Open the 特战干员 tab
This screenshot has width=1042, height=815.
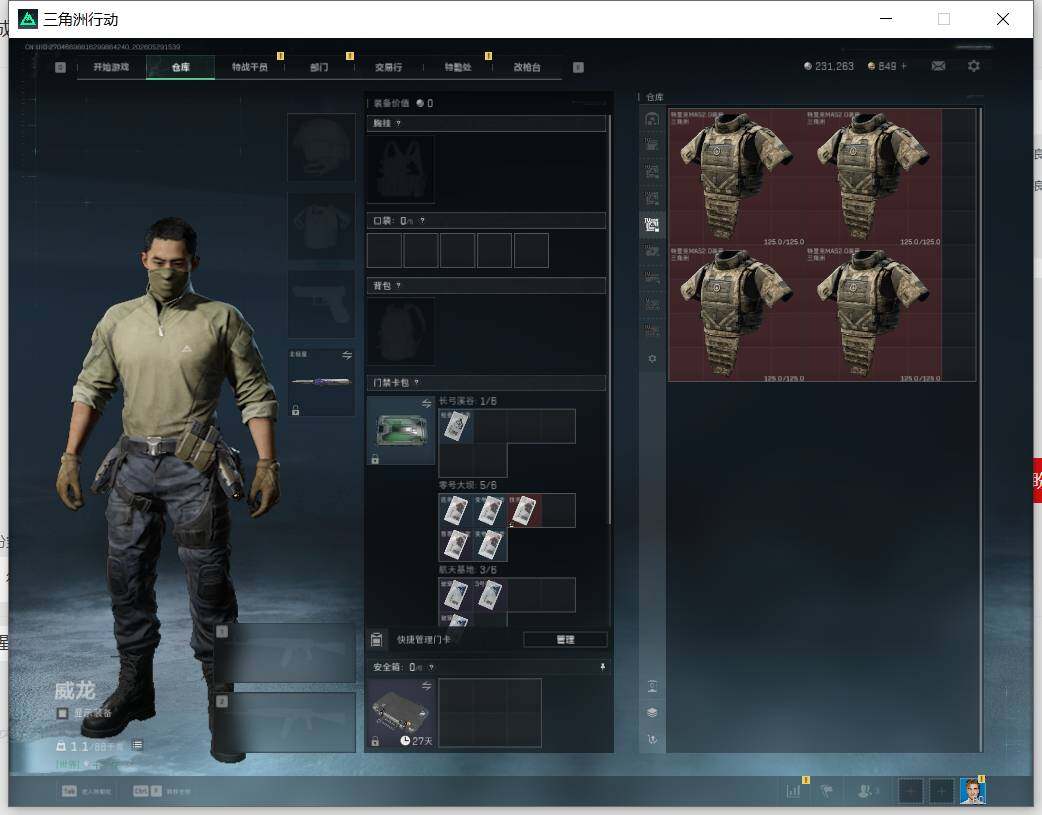click(x=250, y=67)
